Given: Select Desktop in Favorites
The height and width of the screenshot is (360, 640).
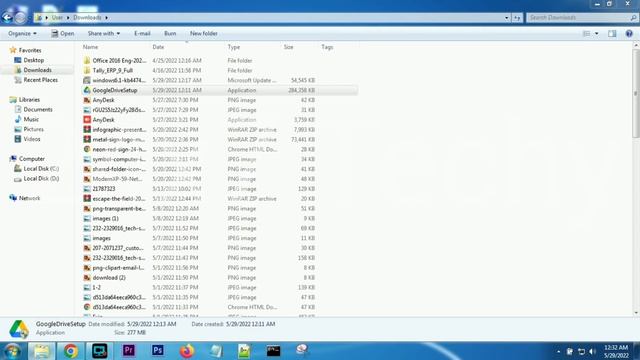Looking at the screenshot, I should [x=33, y=60].
